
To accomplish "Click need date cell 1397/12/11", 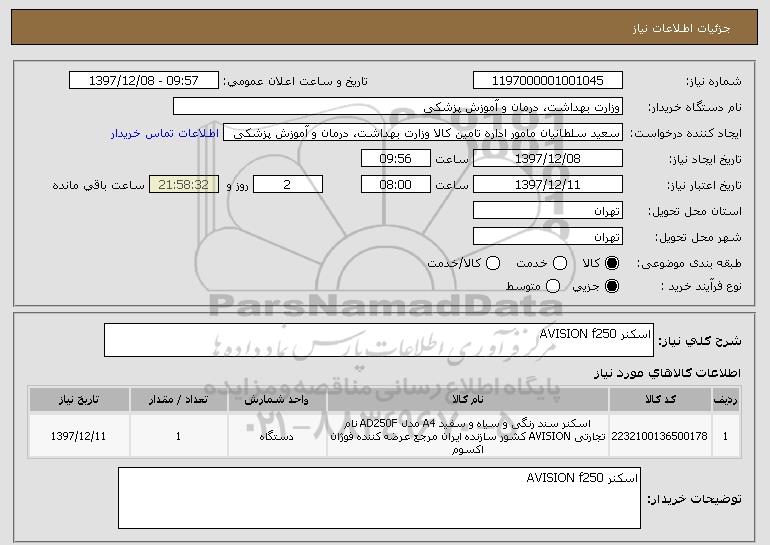I will 79,436.
